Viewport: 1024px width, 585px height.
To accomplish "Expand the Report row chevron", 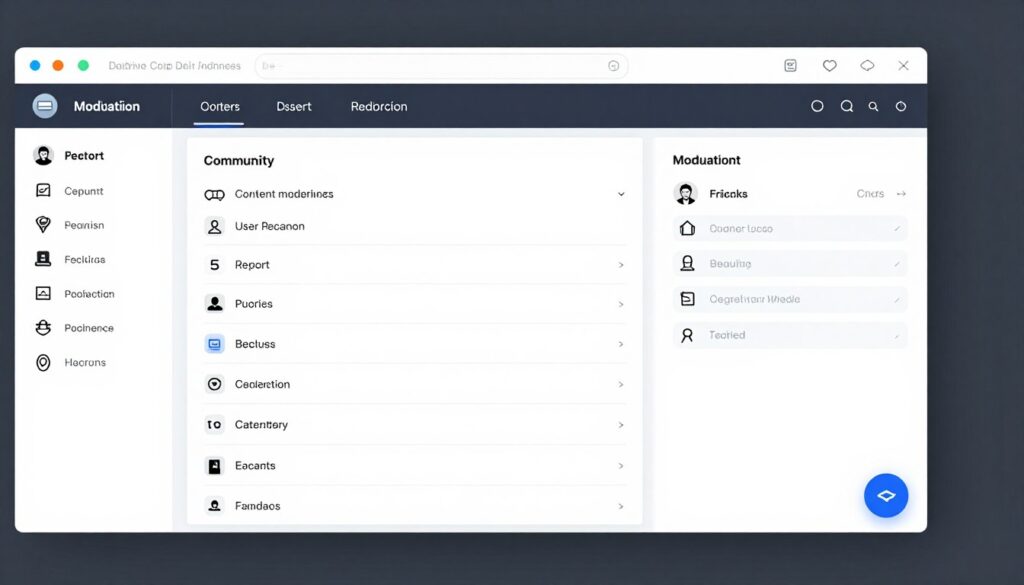I will point(621,265).
